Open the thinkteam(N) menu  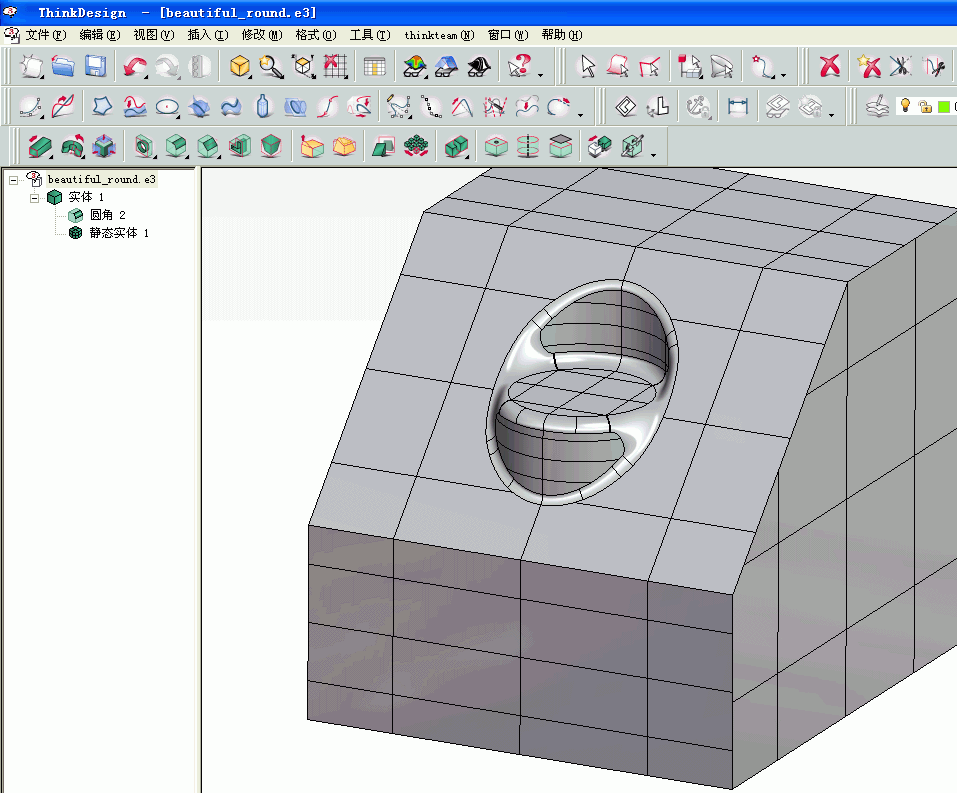tap(439, 35)
